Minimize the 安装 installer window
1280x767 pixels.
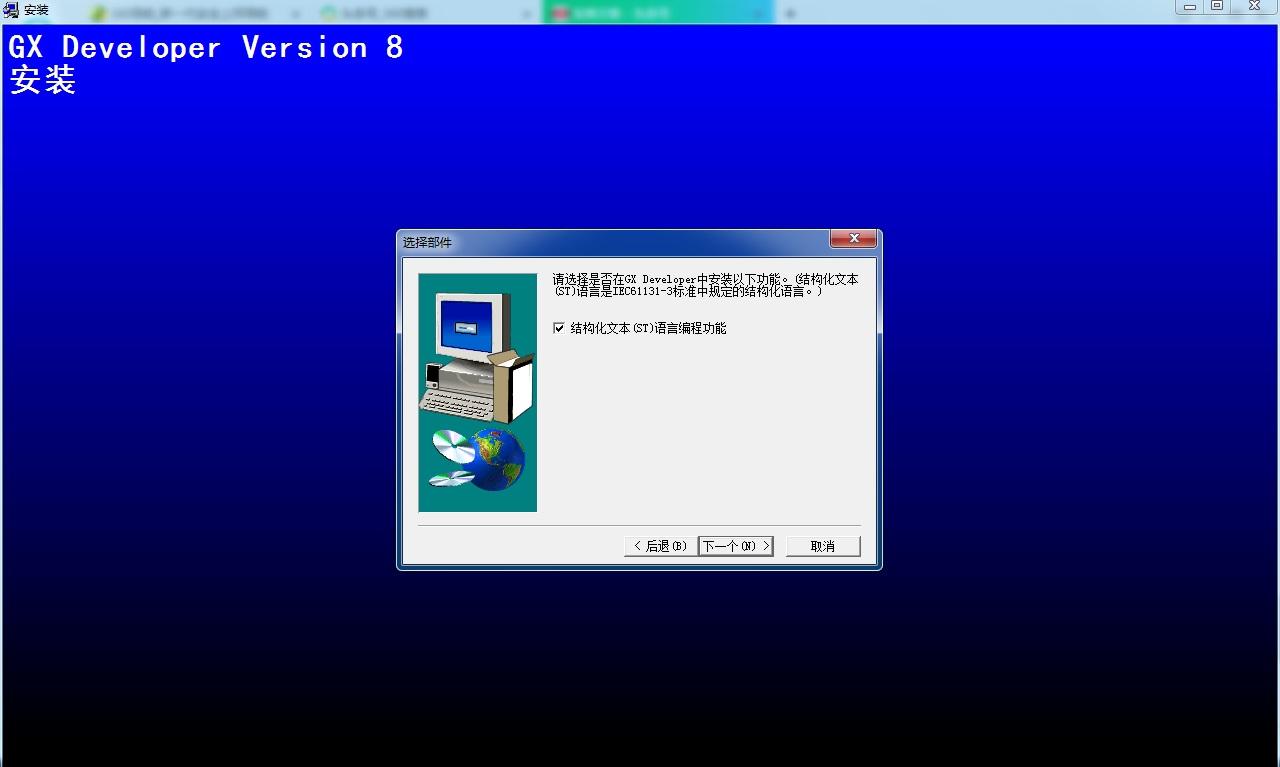[1190, 6]
